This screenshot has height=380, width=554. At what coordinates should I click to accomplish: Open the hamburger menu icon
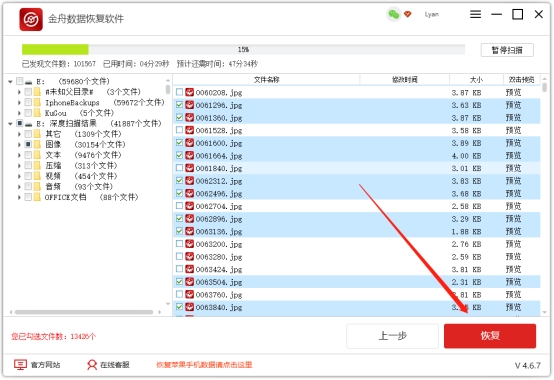[476, 14]
